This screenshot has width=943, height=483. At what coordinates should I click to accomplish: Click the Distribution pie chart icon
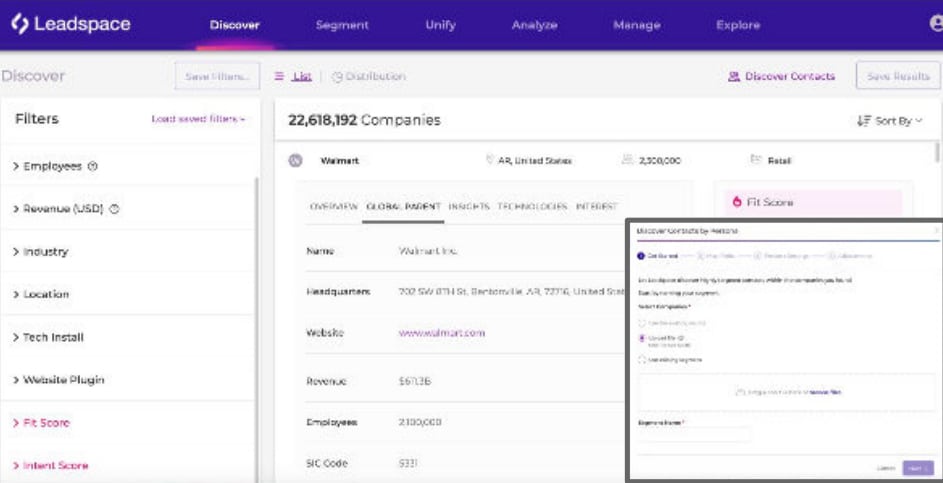point(337,76)
